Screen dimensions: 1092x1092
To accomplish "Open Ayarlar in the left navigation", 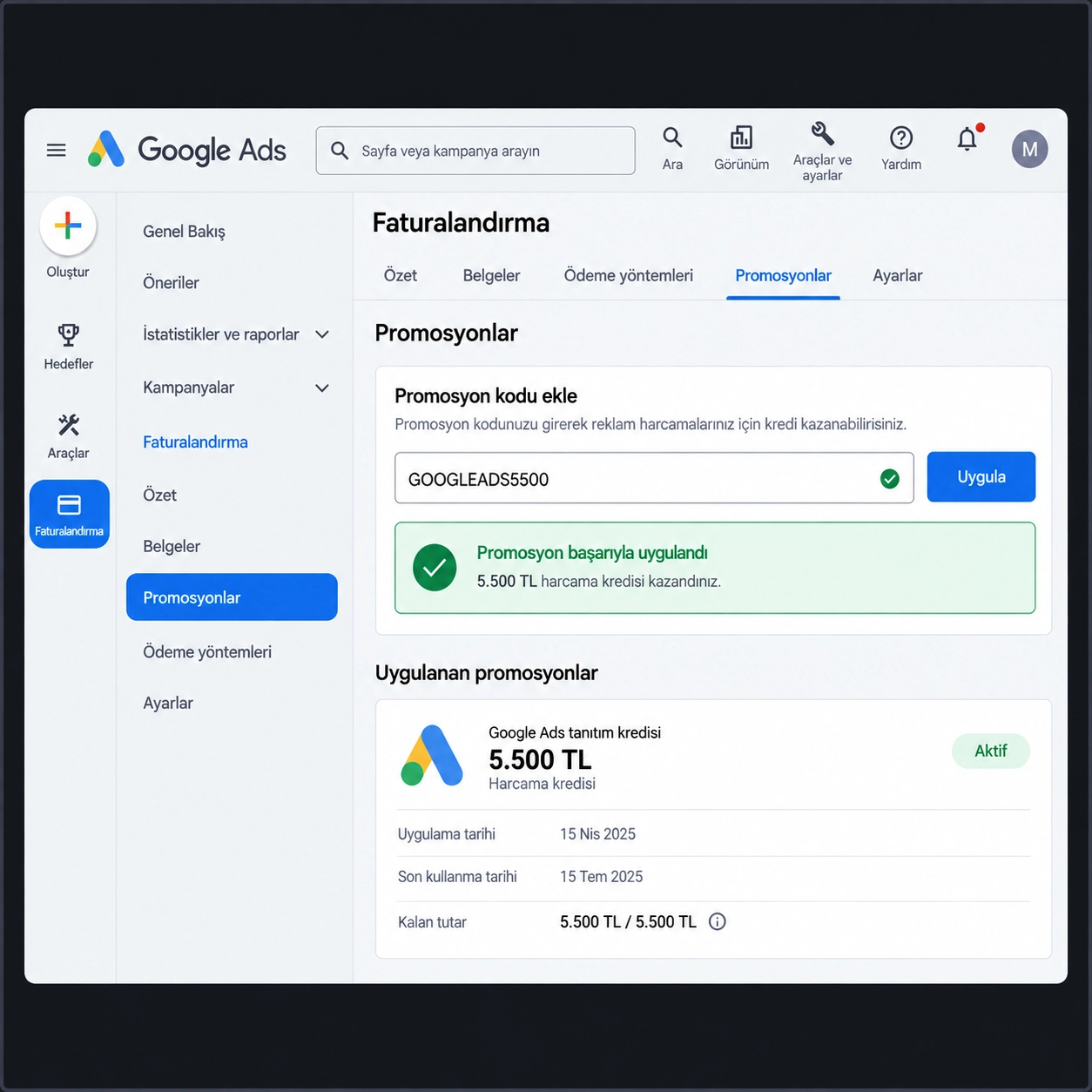I will pos(168,703).
